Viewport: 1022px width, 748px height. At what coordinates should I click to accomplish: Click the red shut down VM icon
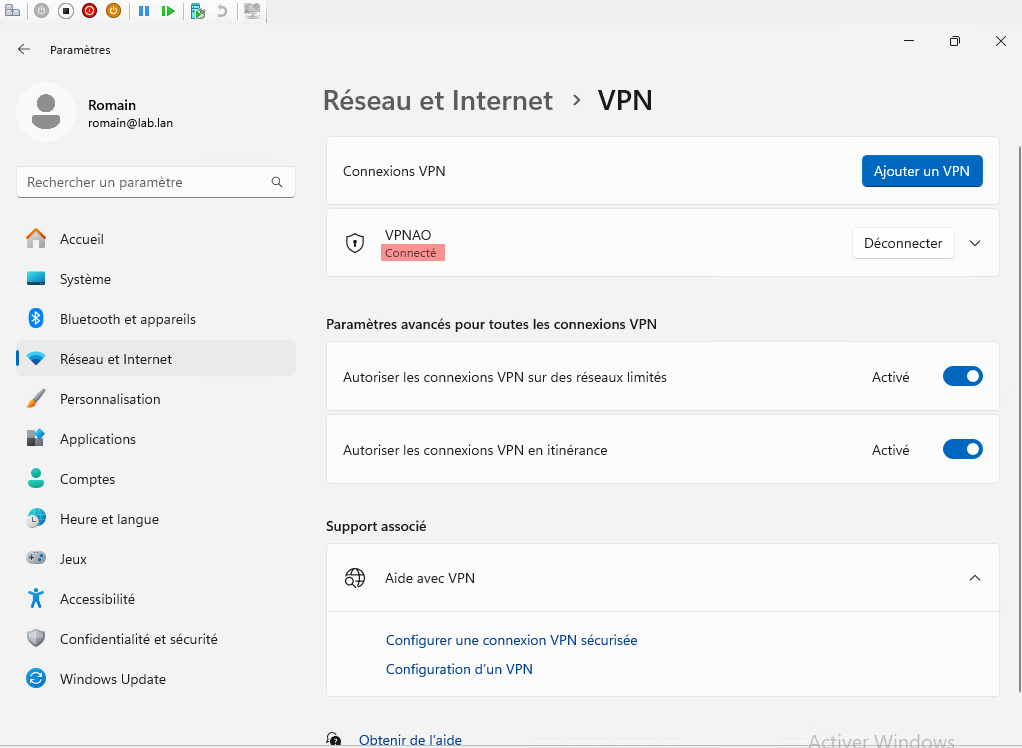[90, 11]
